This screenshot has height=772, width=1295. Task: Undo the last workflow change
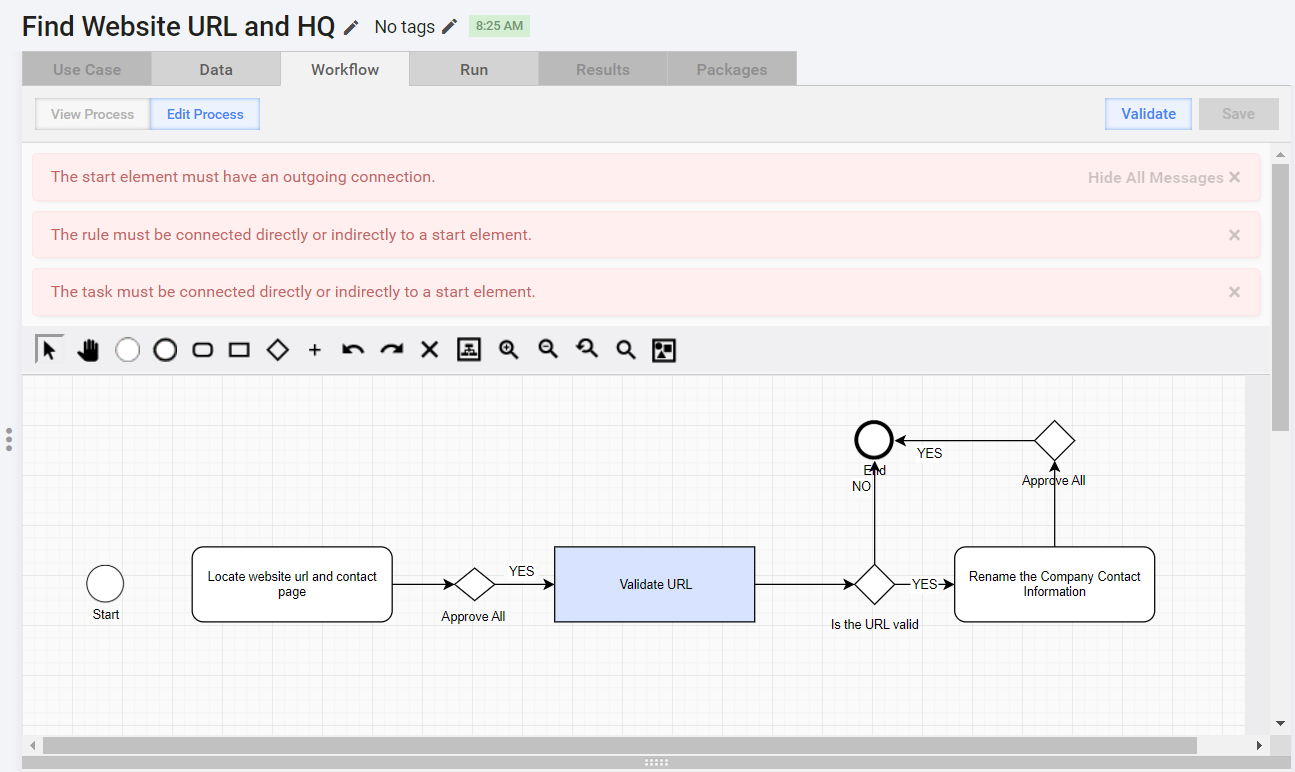(x=353, y=350)
